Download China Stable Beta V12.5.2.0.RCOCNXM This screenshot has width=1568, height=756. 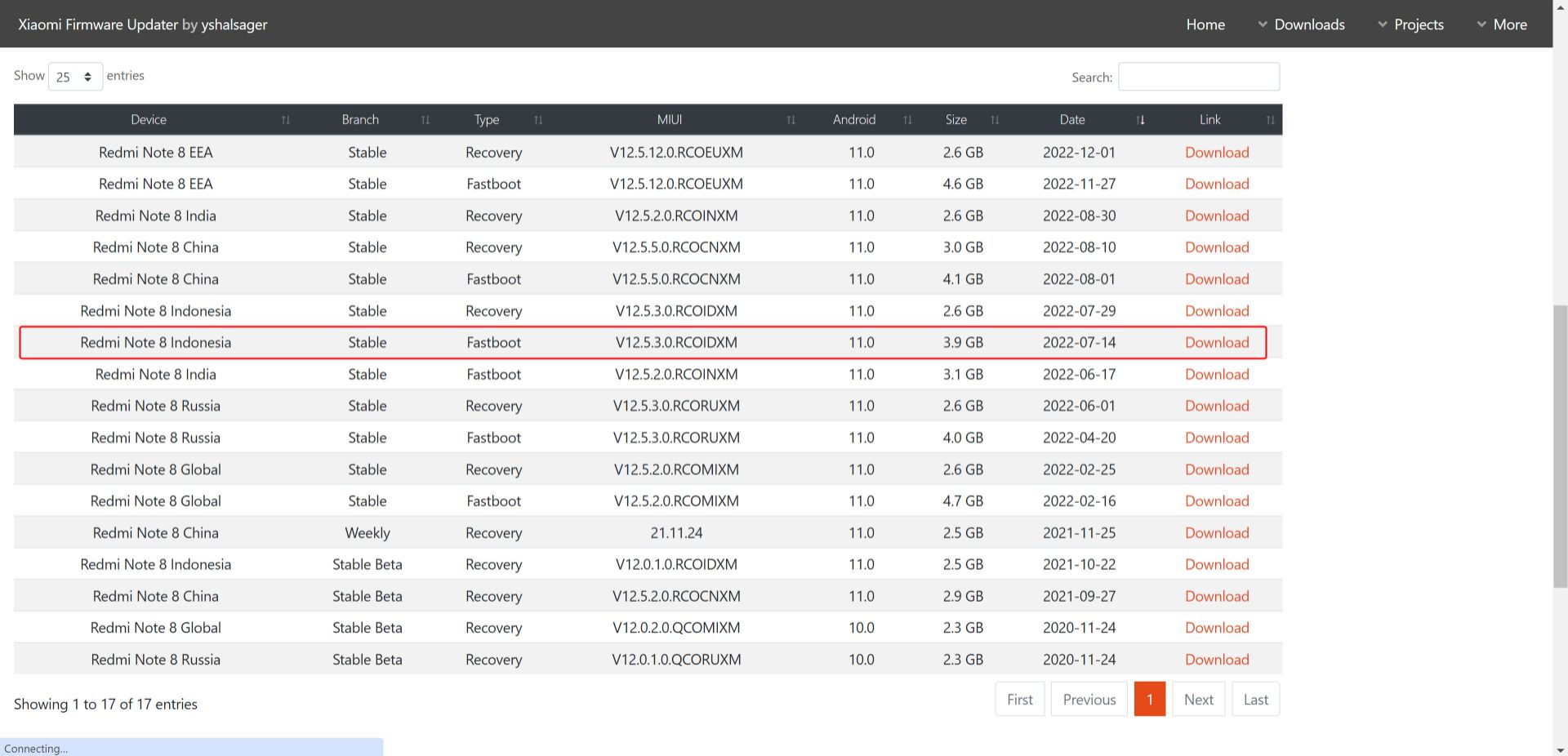[x=1217, y=596]
